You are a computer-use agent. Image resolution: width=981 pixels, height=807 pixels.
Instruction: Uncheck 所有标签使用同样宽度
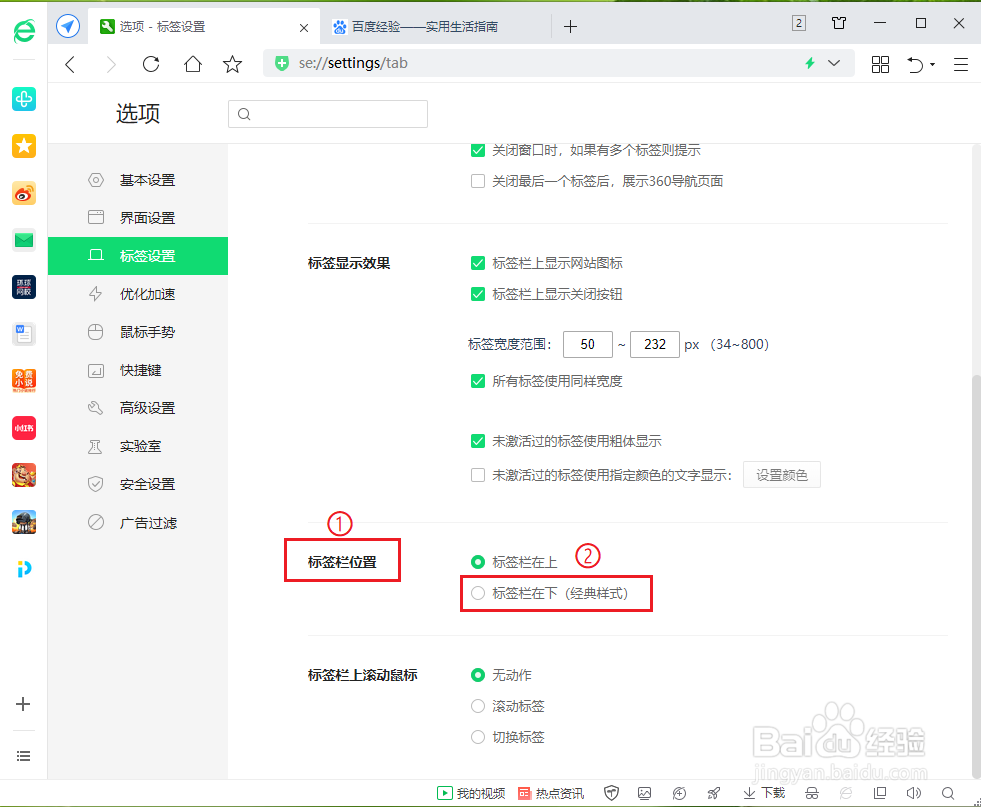(x=477, y=381)
